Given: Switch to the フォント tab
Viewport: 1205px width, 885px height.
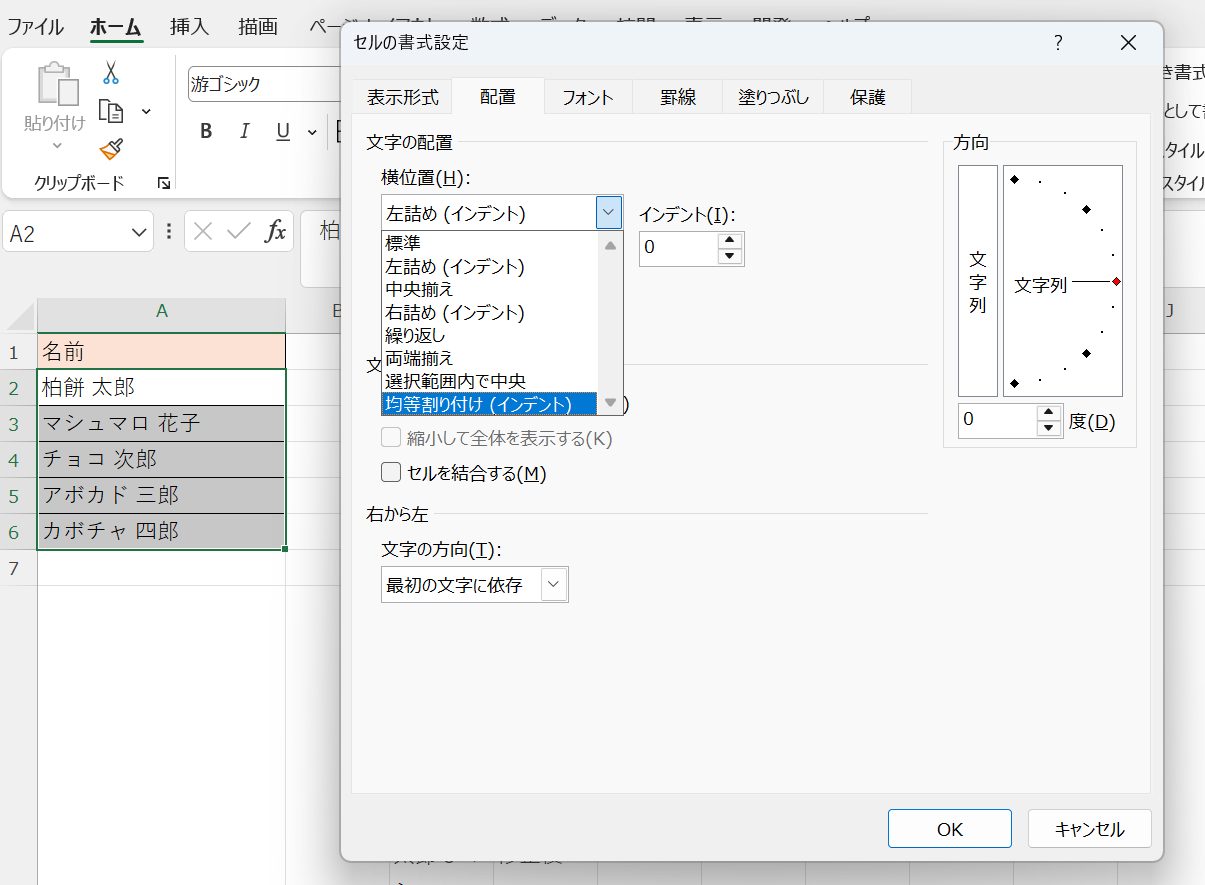Looking at the screenshot, I should point(587,98).
